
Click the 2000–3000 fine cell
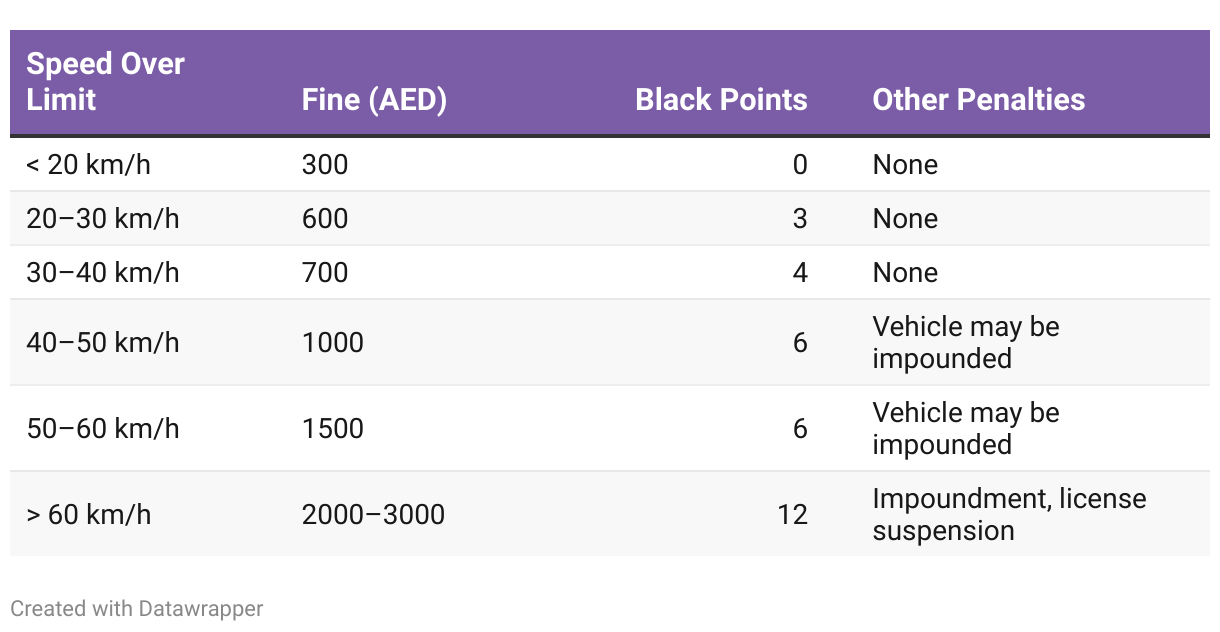click(373, 514)
